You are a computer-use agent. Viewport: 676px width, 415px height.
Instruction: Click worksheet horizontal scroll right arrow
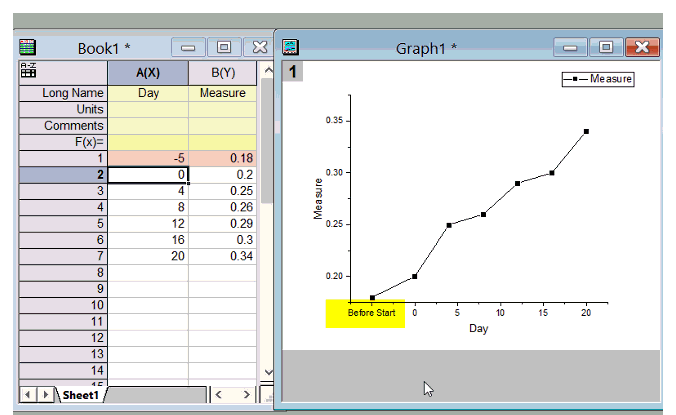click(246, 395)
